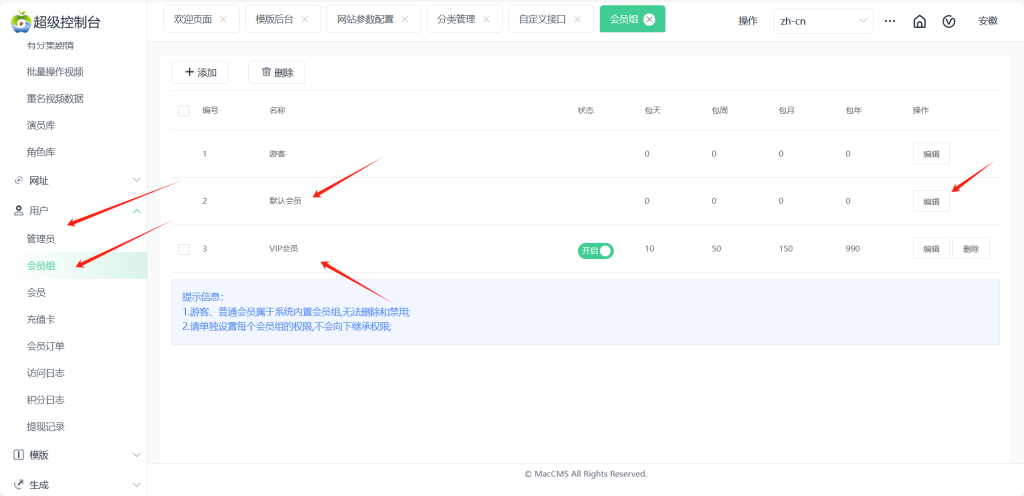This screenshot has width=1024, height=496.
Task: Click the template icon beside 模版
Action: [x=18, y=455]
